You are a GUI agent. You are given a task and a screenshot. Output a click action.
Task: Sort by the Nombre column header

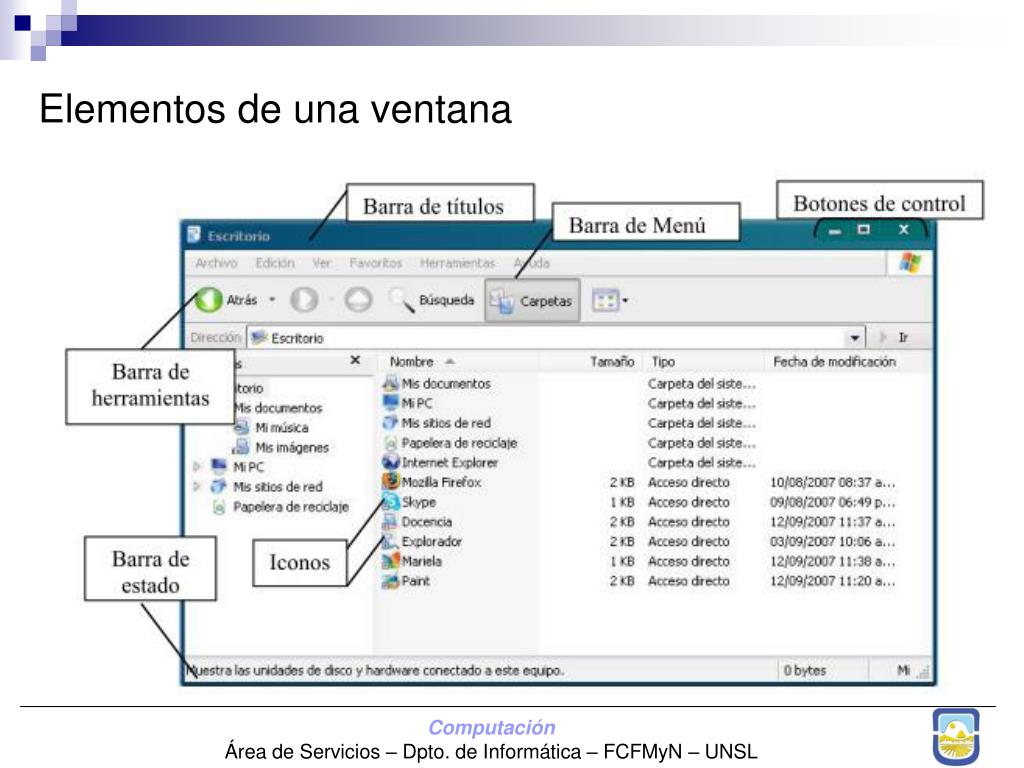pos(411,361)
